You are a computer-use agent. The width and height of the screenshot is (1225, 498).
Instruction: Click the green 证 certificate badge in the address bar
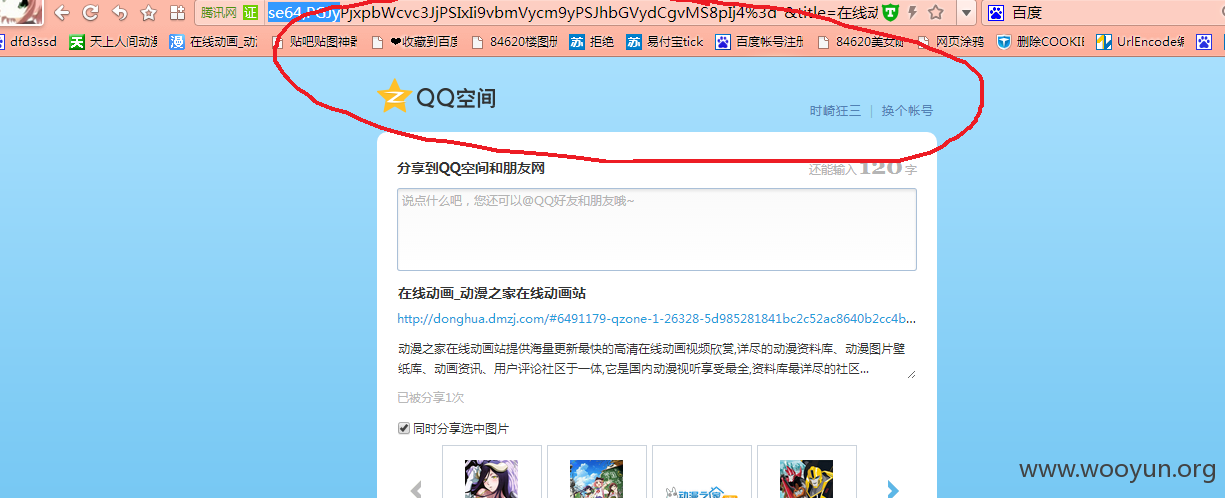250,13
